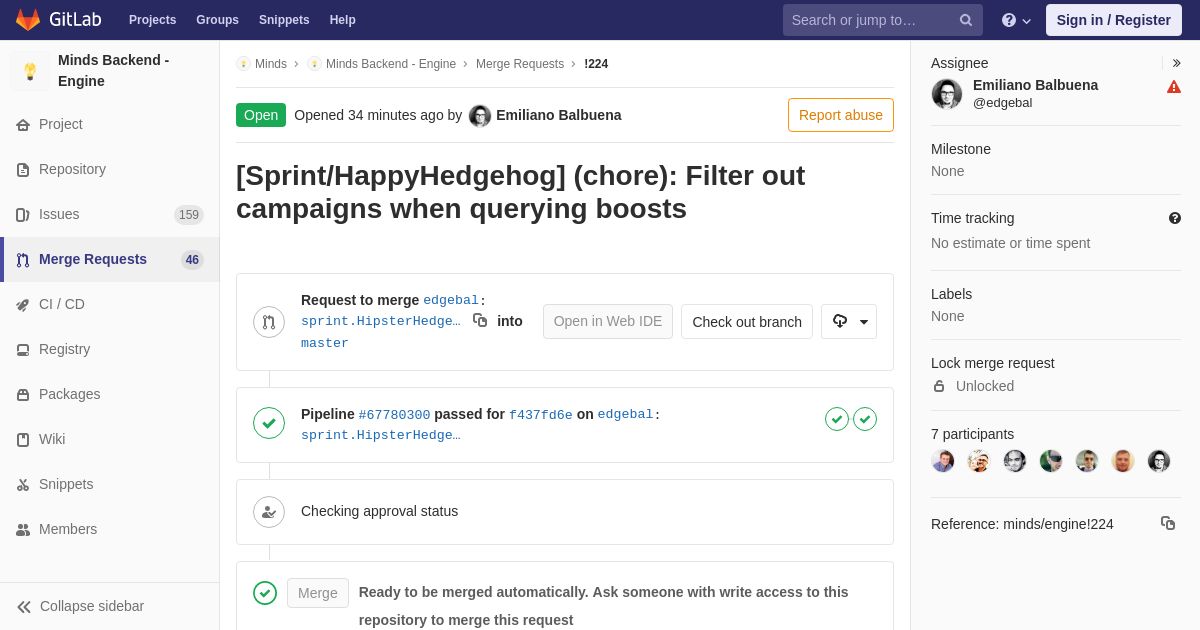Click the Packages icon in sidebar
This screenshot has height=630, width=1200.
23,395
